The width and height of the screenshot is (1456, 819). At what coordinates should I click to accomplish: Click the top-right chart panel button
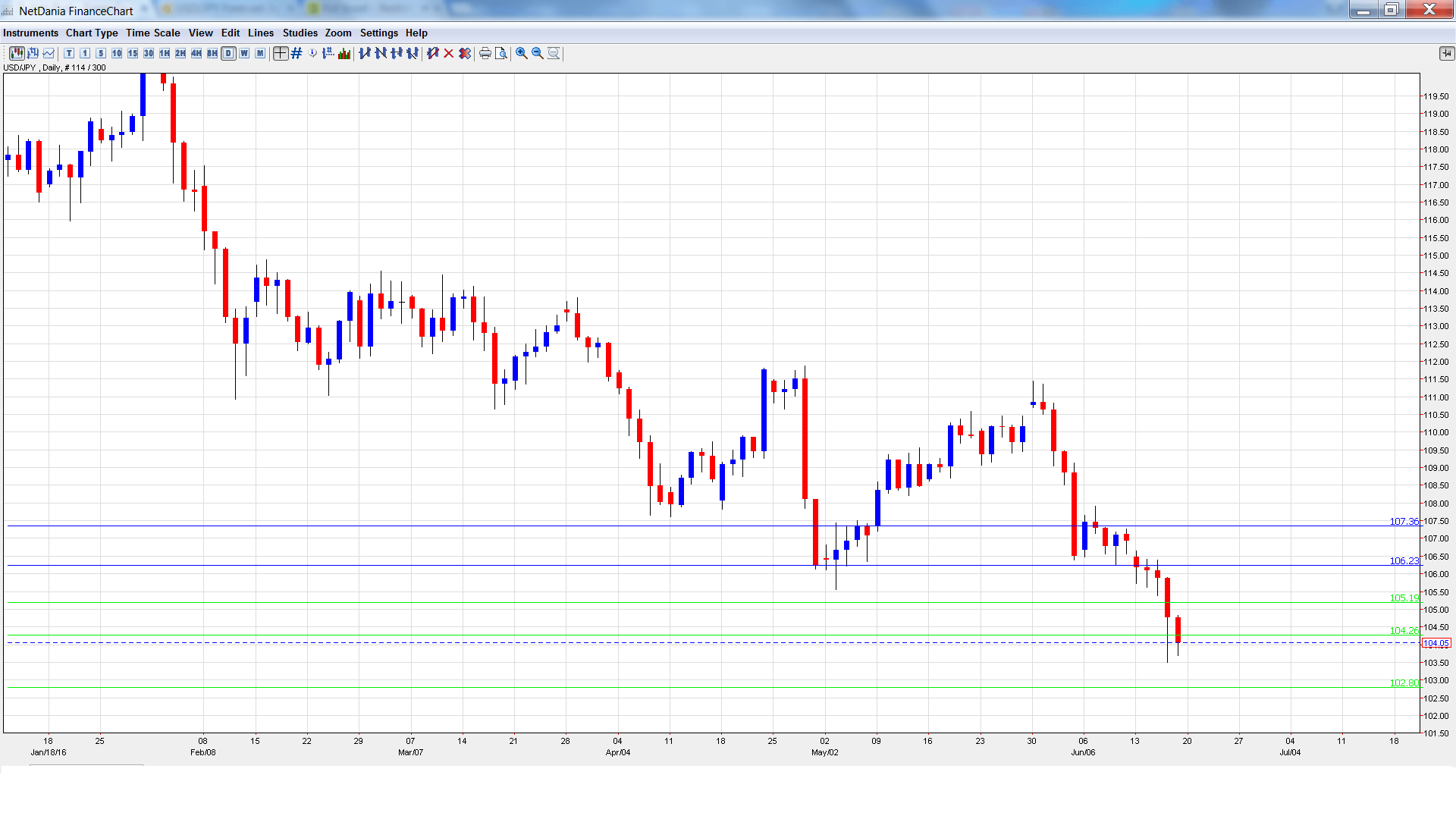1446,53
